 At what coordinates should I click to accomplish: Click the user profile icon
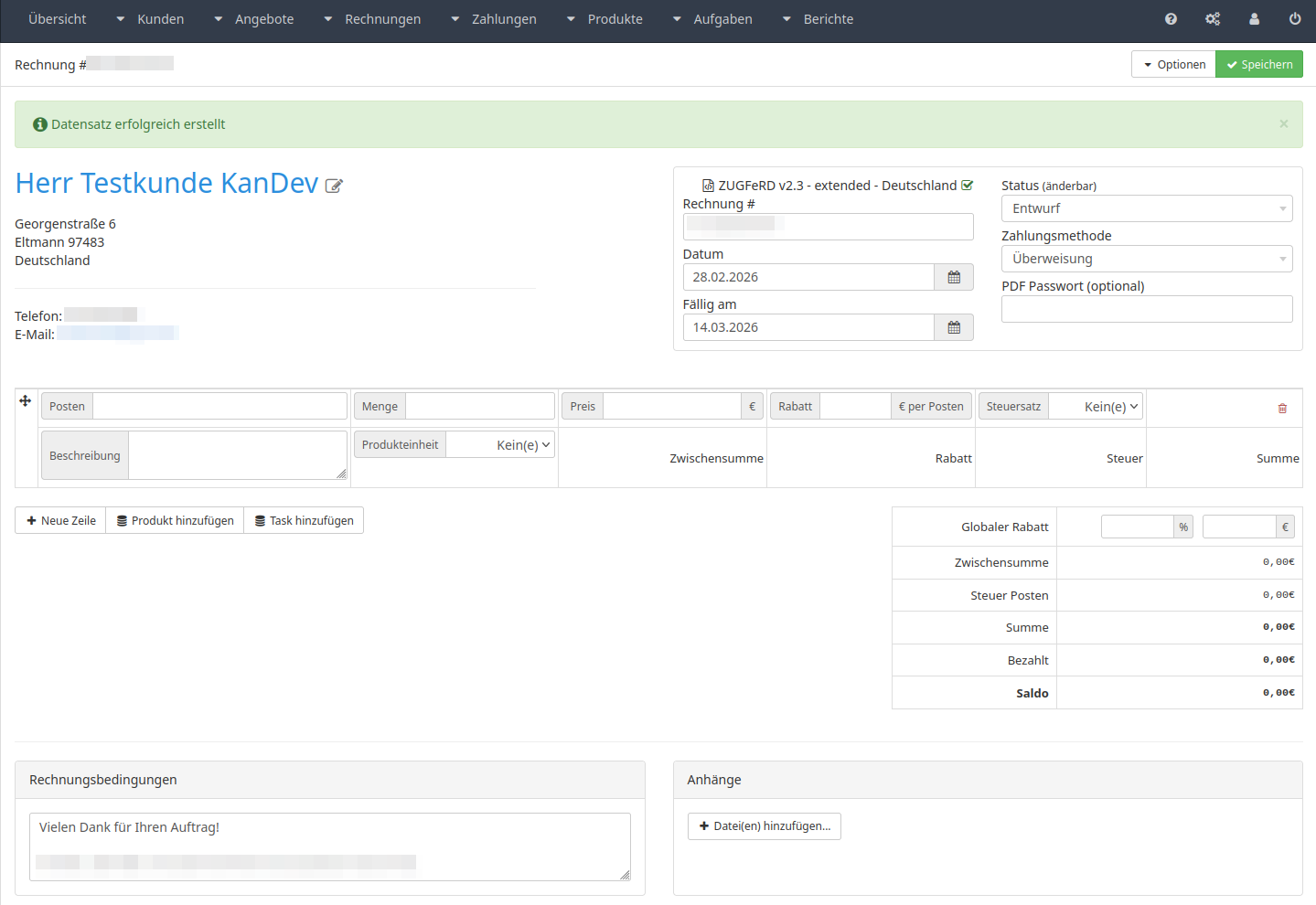point(1254,19)
